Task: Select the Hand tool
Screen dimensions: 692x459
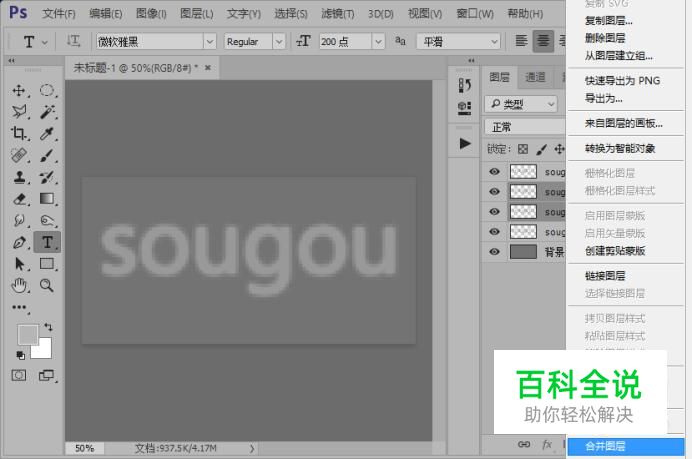Action: [19, 286]
